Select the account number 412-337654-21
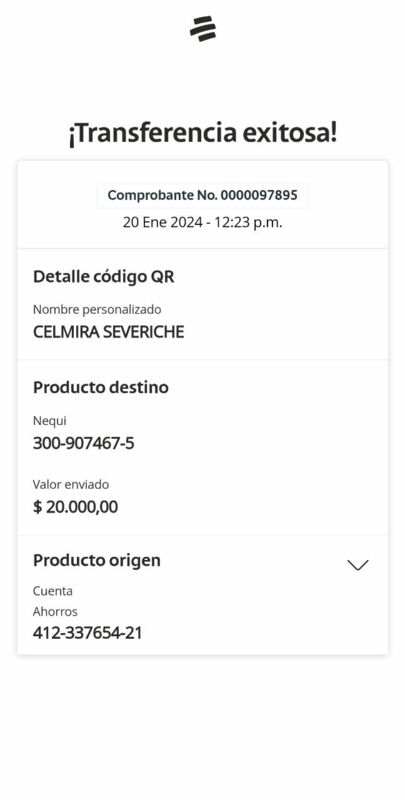Screen dimensions: 405x800 (x=87, y=633)
